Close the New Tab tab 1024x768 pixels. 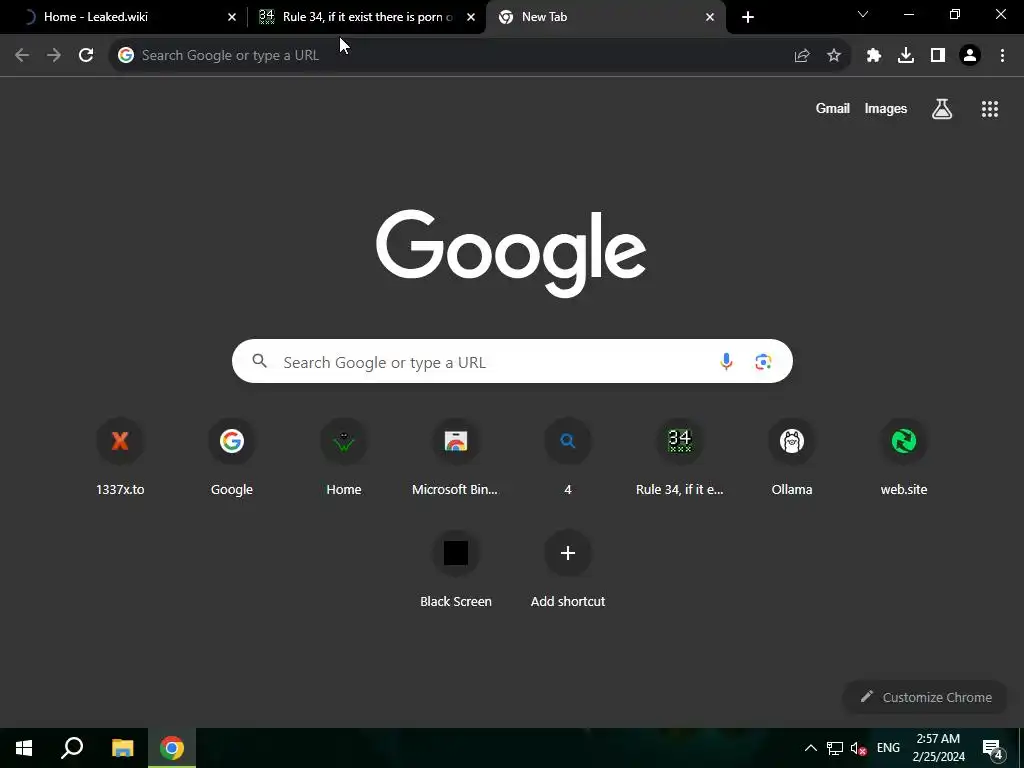[x=710, y=17]
